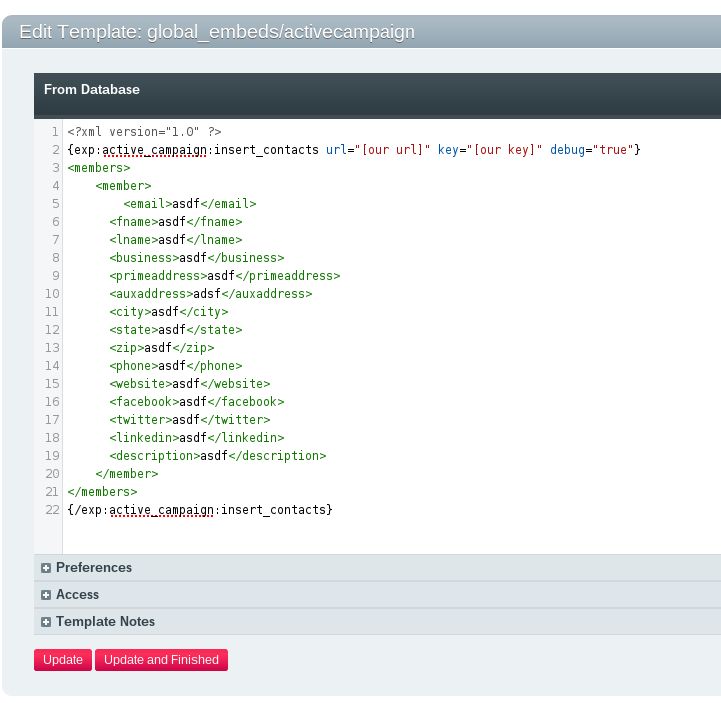Click the facebook element line
721x703 pixels.
[x=197, y=402]
